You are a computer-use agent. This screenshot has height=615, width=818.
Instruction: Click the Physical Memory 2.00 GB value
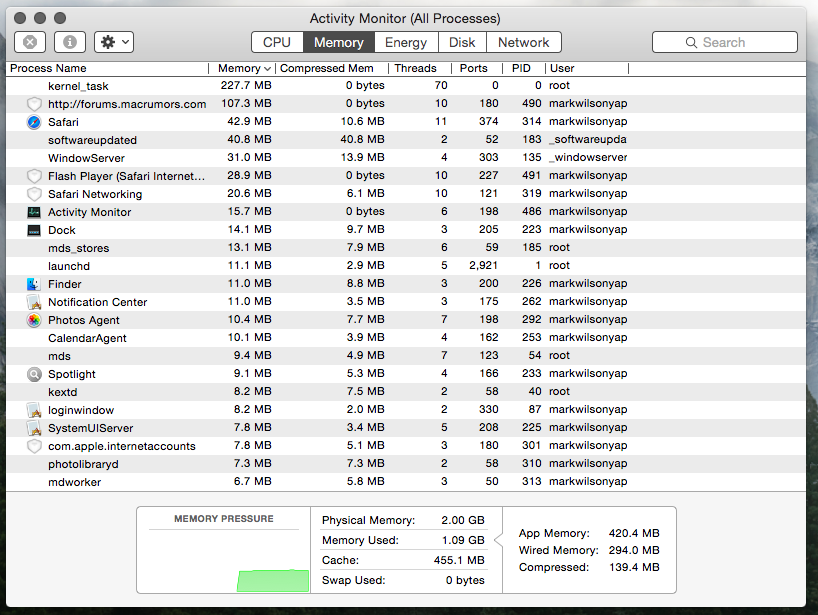[463, 520]
